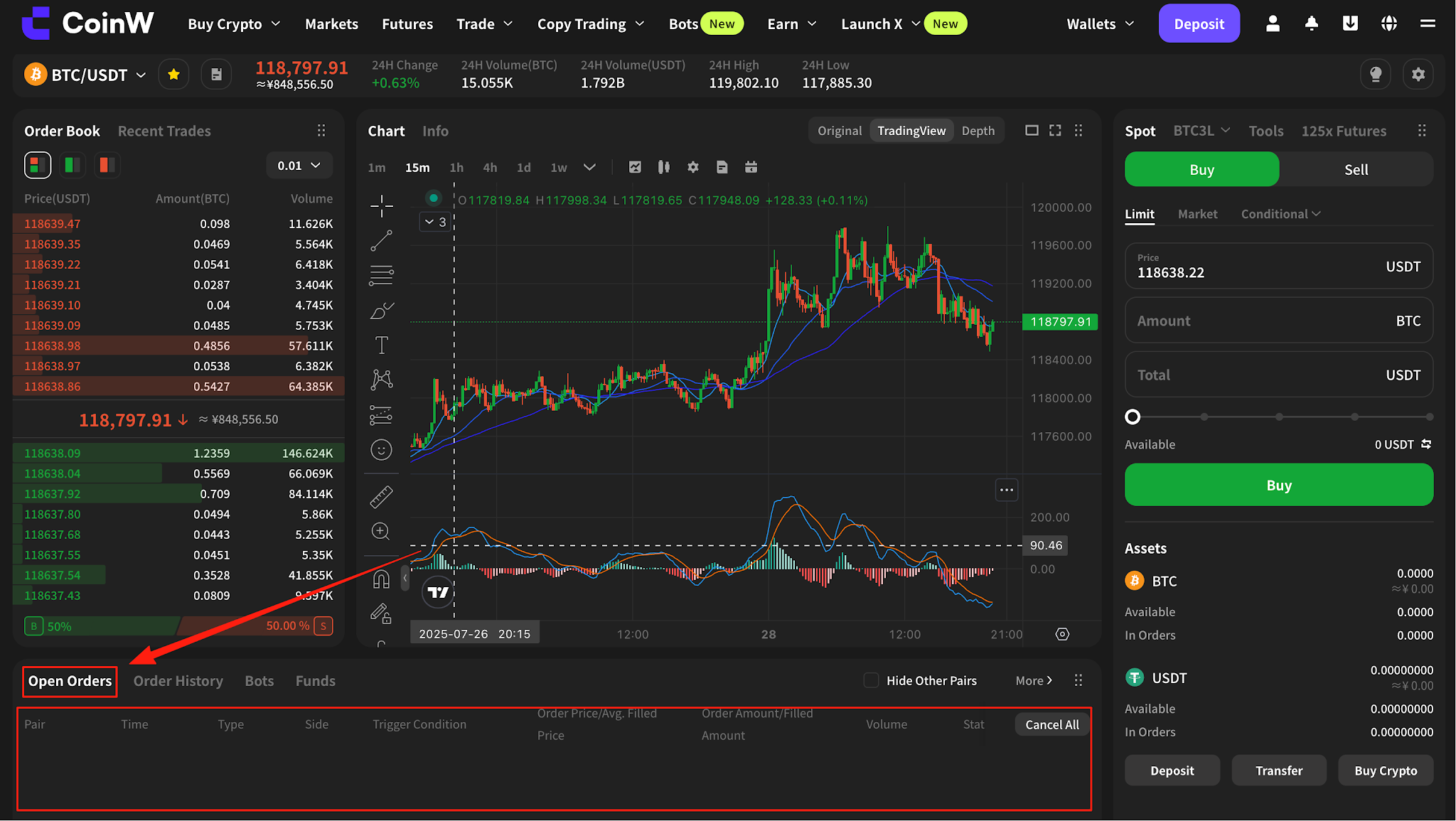This screenshot has height=821, width=1456.
Task: Open the 0.01 price precision dropdown
Action: [x=299, y=166]
